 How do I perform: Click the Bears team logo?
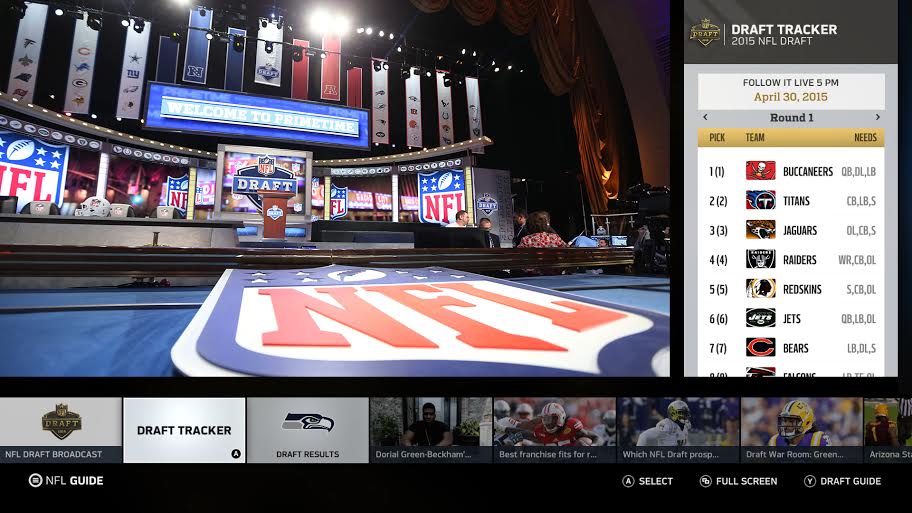coord(760,348)
